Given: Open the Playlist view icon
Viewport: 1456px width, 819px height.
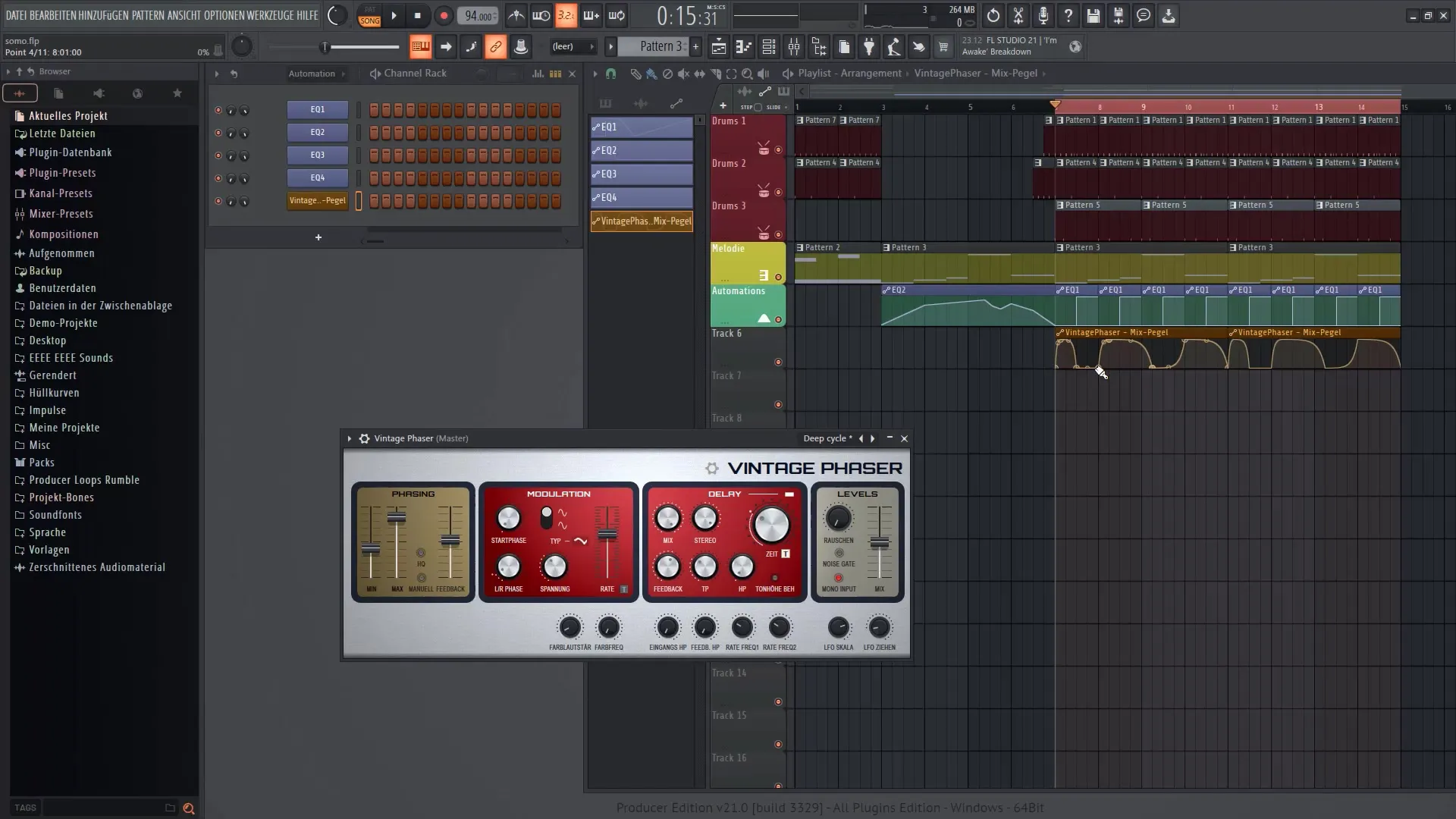Looking at the screenshot, I should [718, 47].
